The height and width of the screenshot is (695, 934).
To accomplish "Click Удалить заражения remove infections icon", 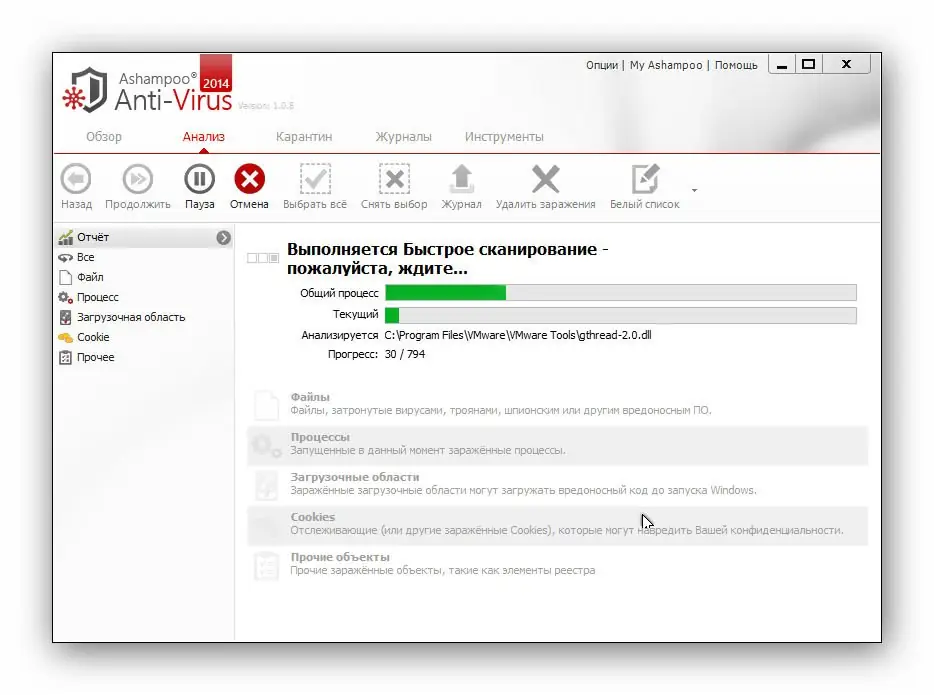I will click(x=546, y=179).
